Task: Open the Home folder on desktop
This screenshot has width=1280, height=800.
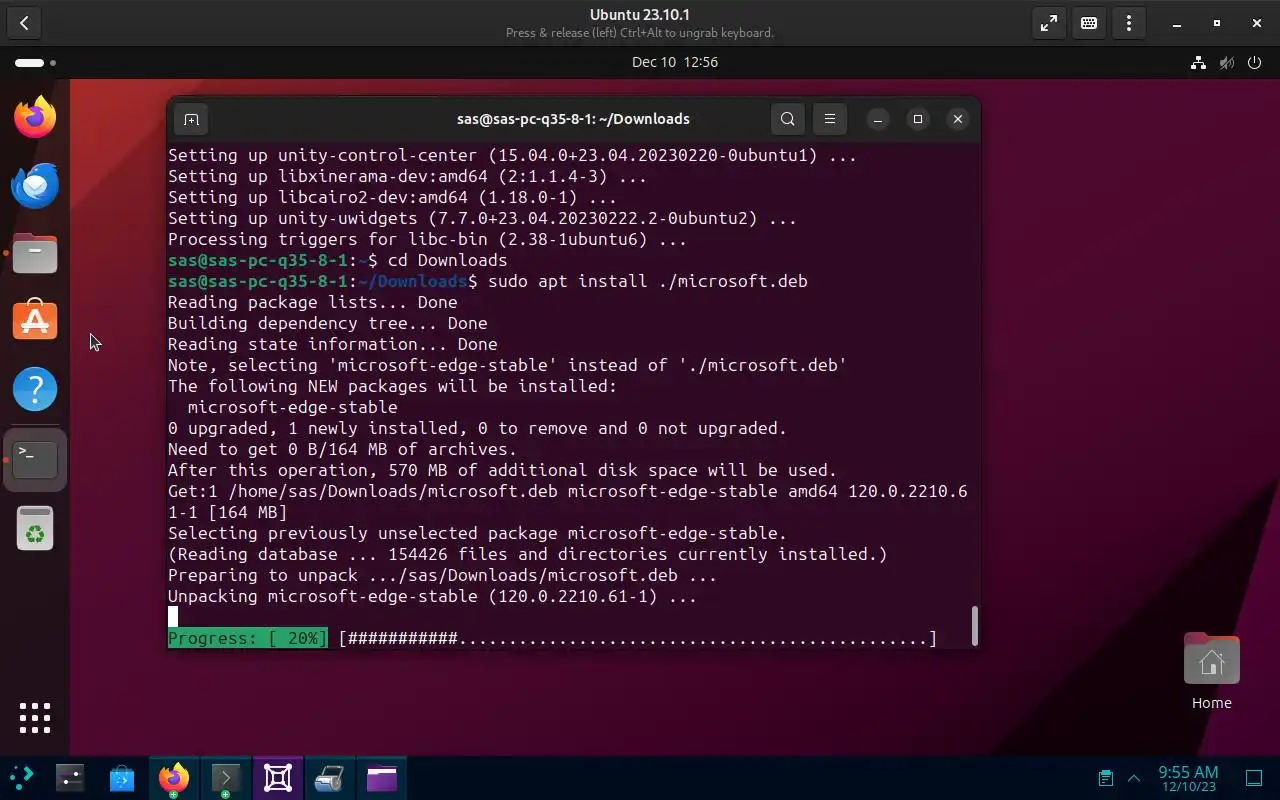Action: coord(1211,672)
